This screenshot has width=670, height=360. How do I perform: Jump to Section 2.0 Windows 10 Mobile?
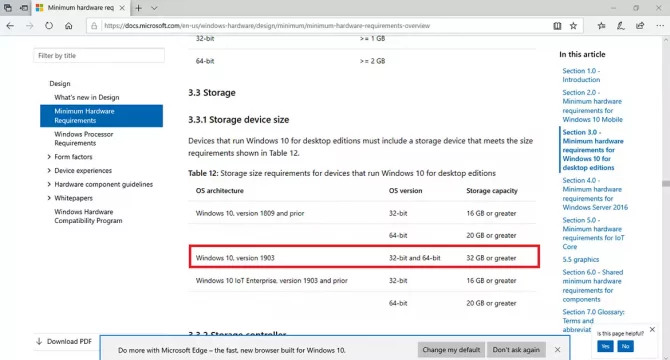[x=592, y=106]
